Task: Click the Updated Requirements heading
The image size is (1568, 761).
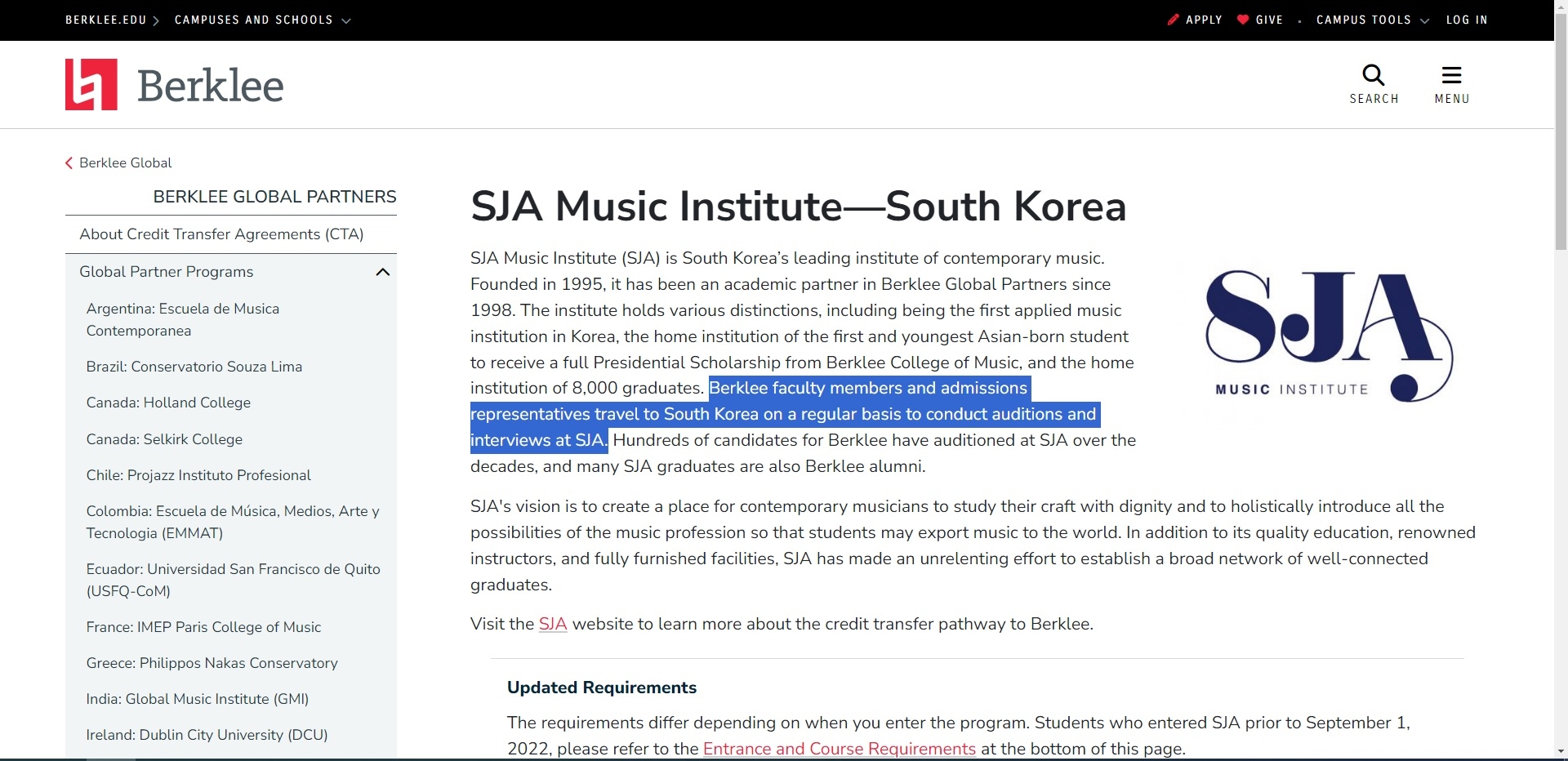Action: click(602, 688)
